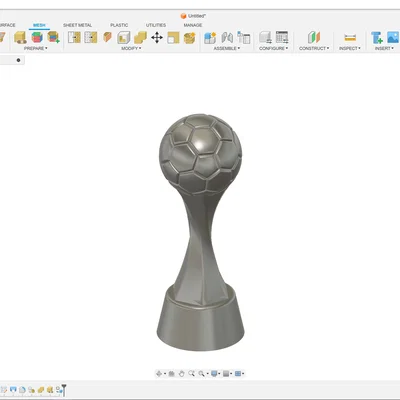Switch to the MESH tab
The height and width of the screenshot is (400, 400).
coord(39,25)
